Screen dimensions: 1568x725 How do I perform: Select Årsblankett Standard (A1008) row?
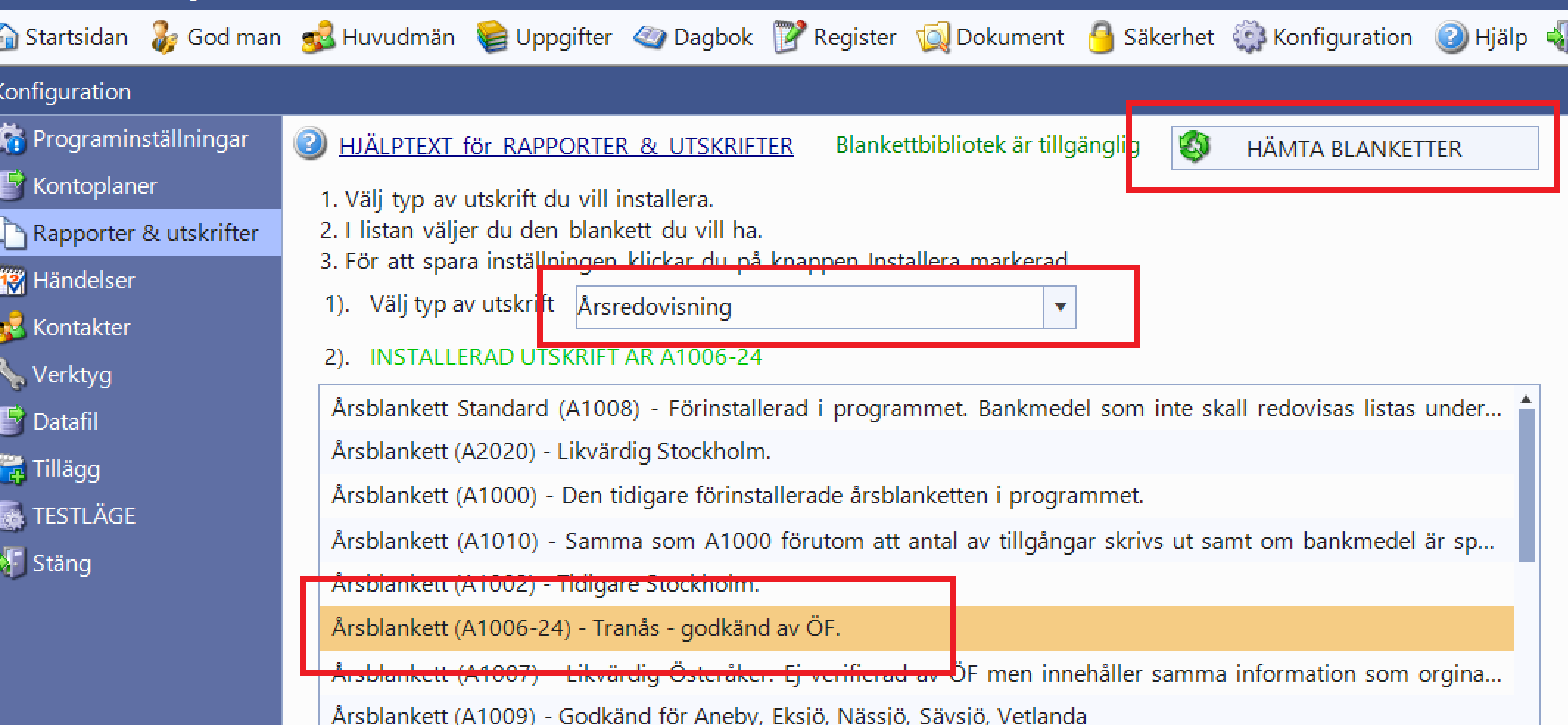(916, 408)
